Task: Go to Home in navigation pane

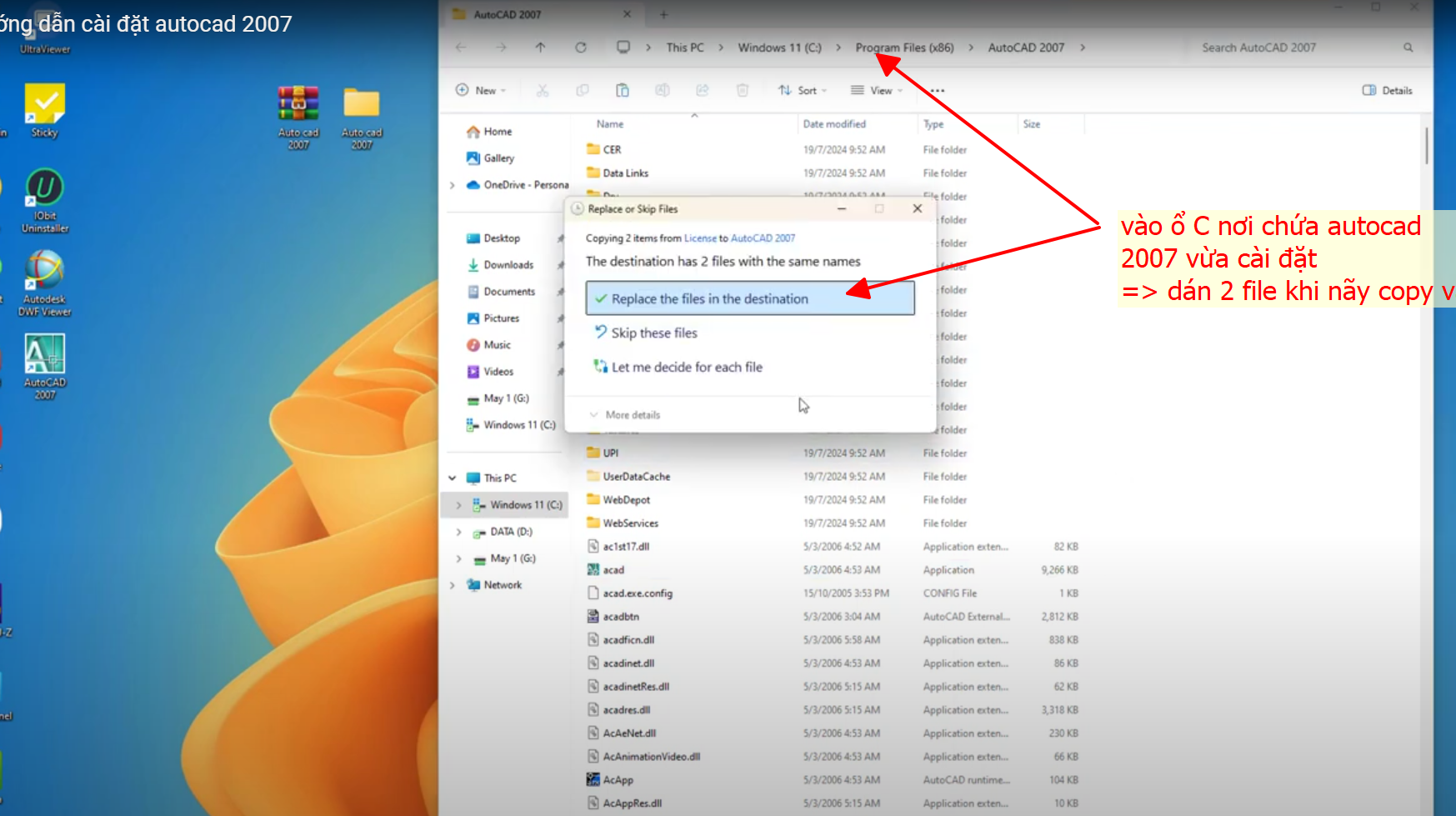Action: tap(490, 132)
